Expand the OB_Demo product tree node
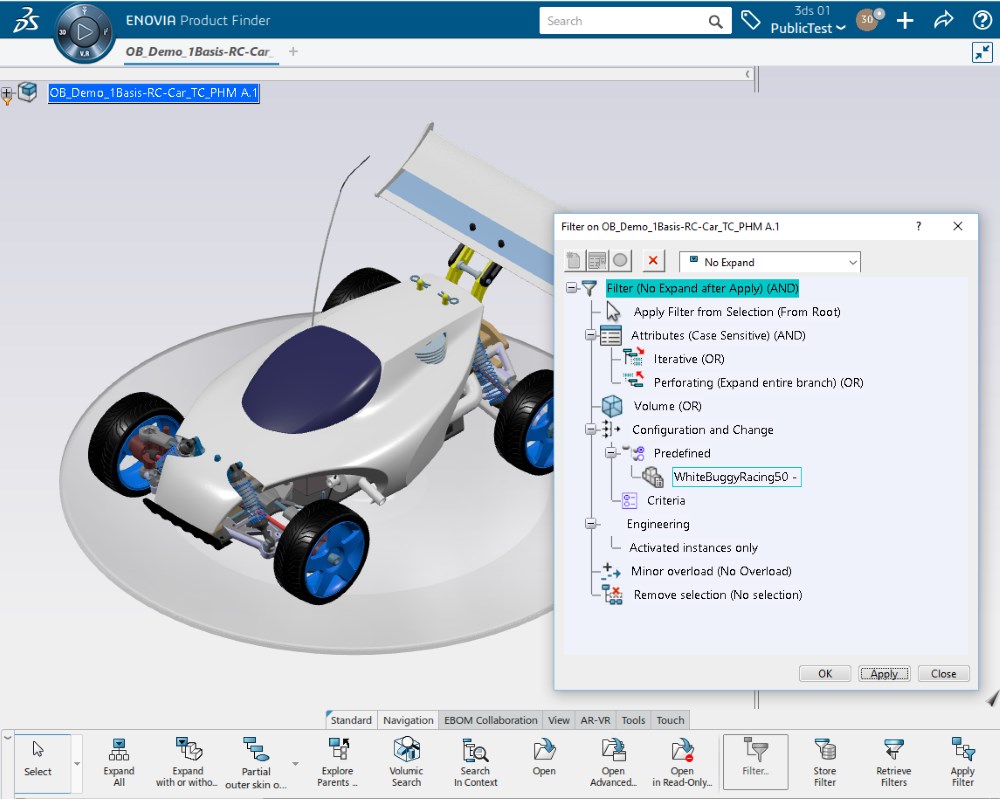The image size is (1000, 799). tap(6, 92)
